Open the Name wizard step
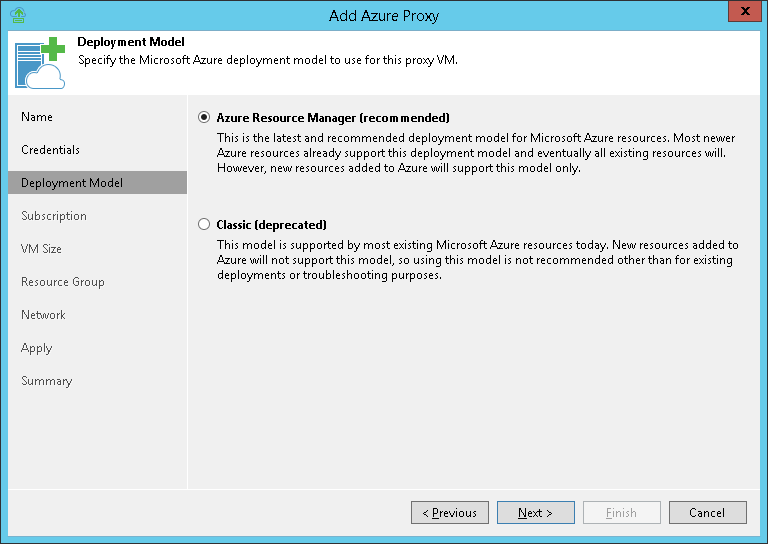Screen dimensions: 768x544 click(x=37, y=117)
